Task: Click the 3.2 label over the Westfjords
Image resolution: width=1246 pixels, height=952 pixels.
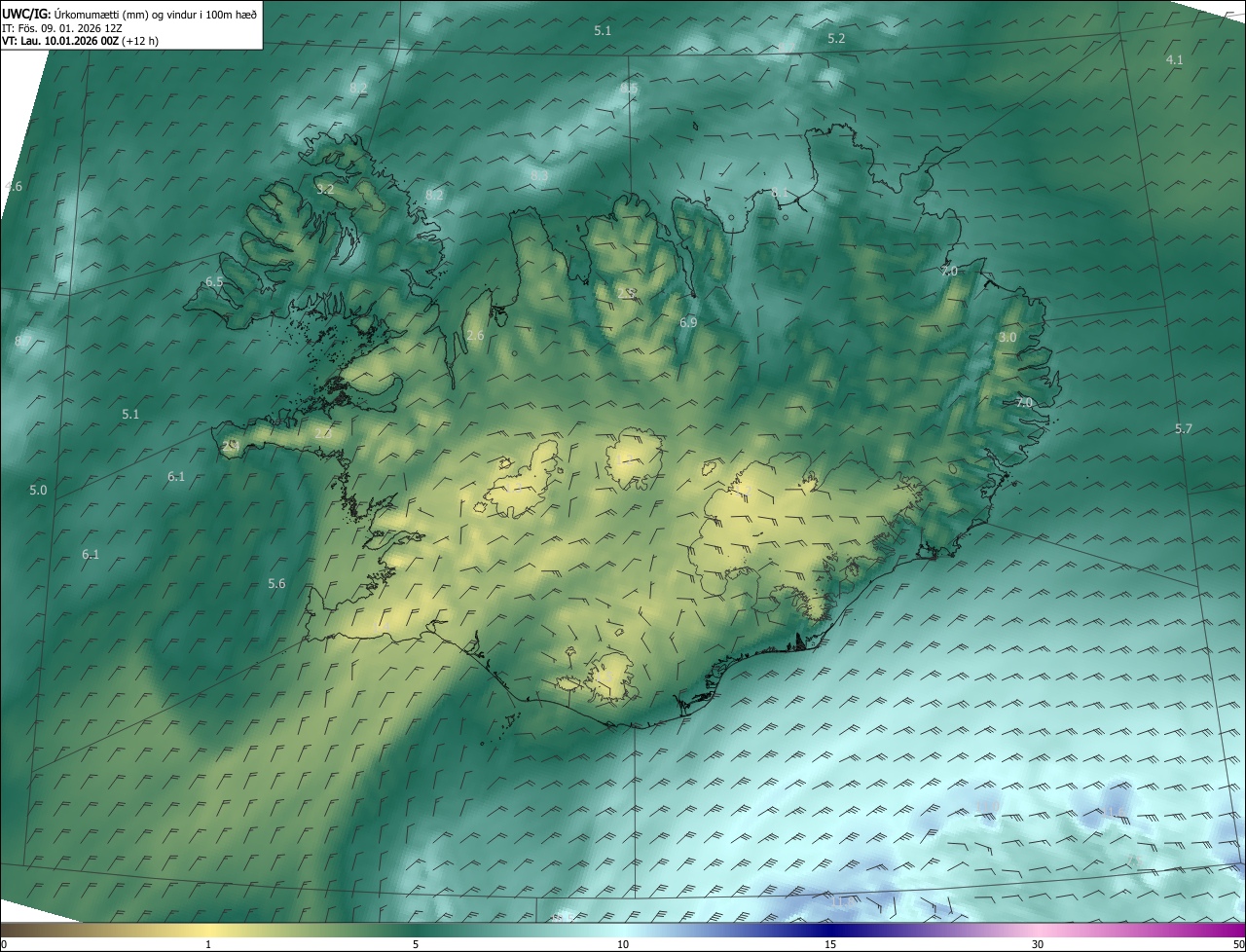Action: tap(325, 189)
